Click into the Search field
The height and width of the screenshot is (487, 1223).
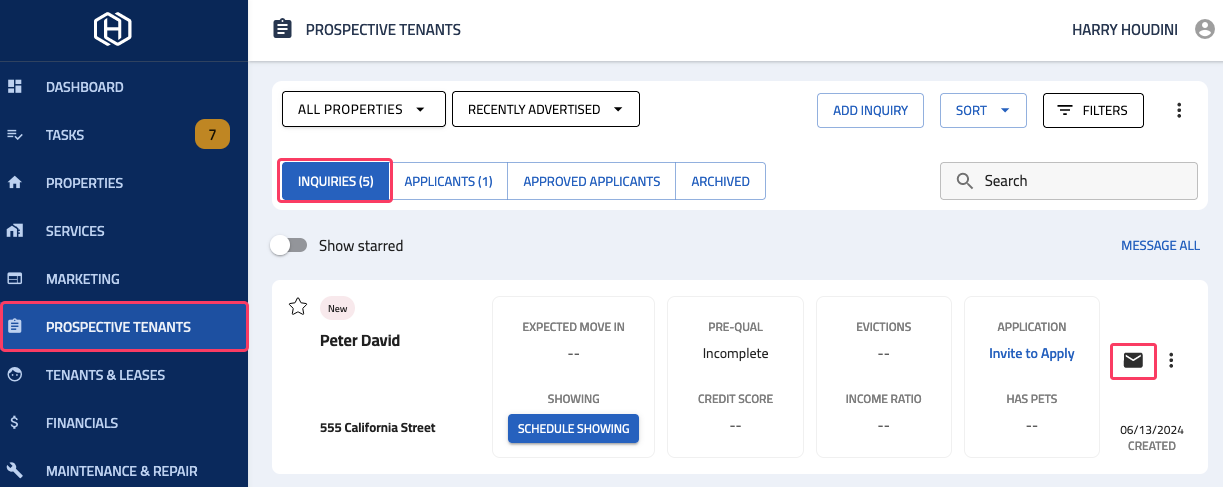pyautogui.click(x=1069, y=181)
